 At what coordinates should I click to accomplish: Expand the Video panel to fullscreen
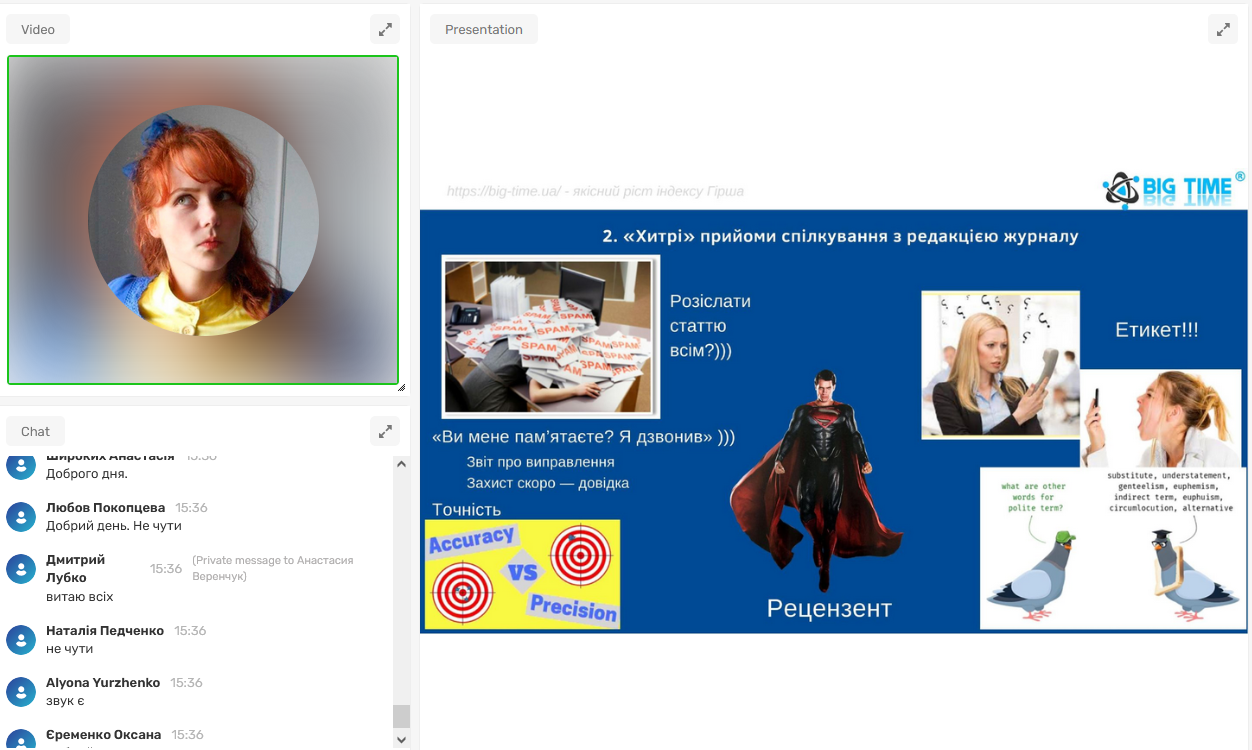tap(385, 29)
